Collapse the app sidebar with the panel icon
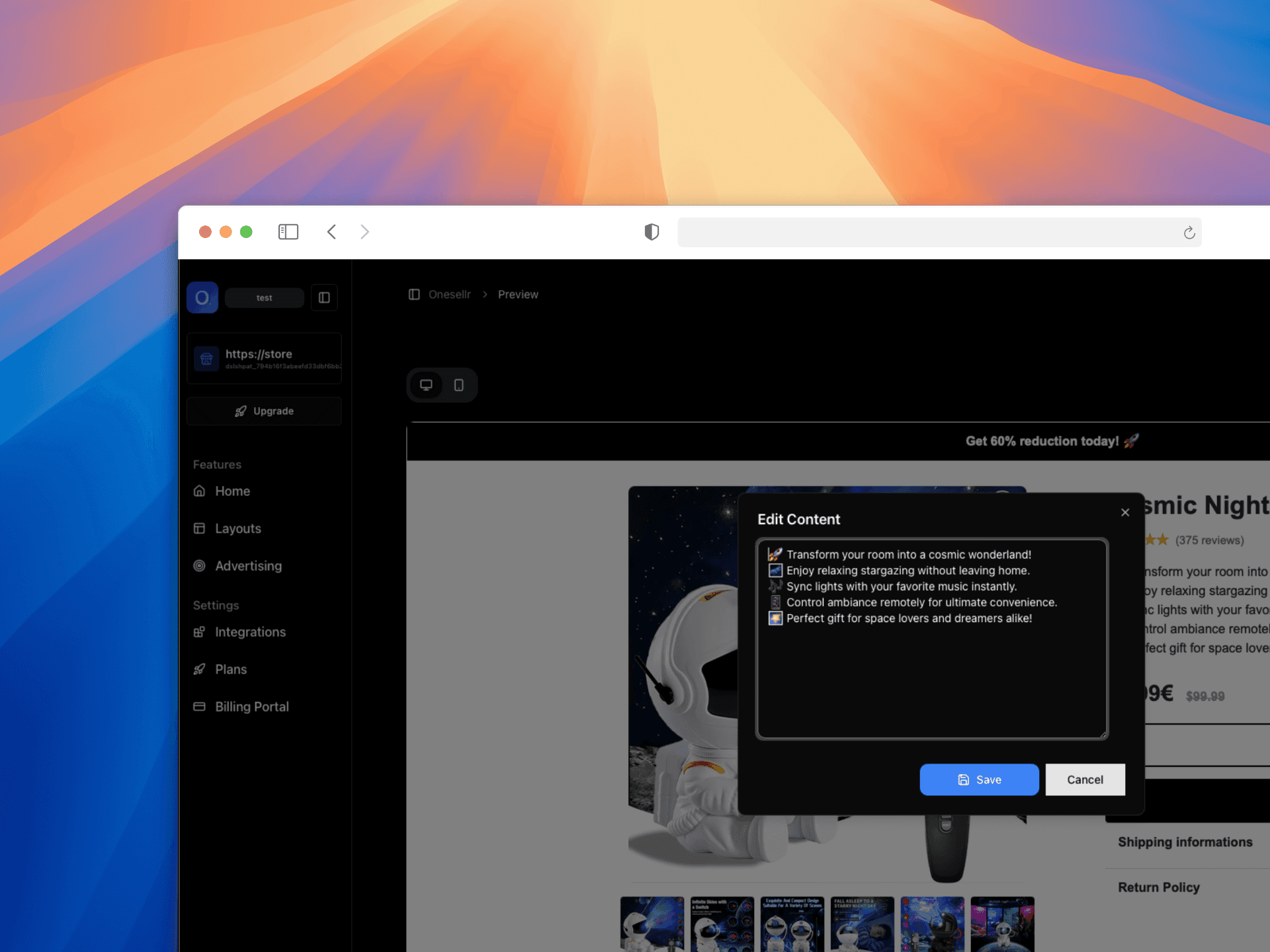Image resolution: width=1270 pixels, height=952 pixels. tap(324, 297)
